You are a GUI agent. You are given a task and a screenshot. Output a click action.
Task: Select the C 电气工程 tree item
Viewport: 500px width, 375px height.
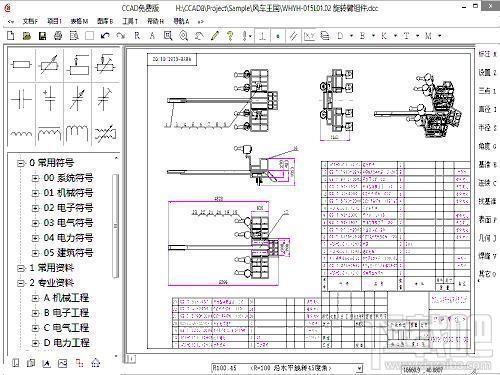coord(66,328)
